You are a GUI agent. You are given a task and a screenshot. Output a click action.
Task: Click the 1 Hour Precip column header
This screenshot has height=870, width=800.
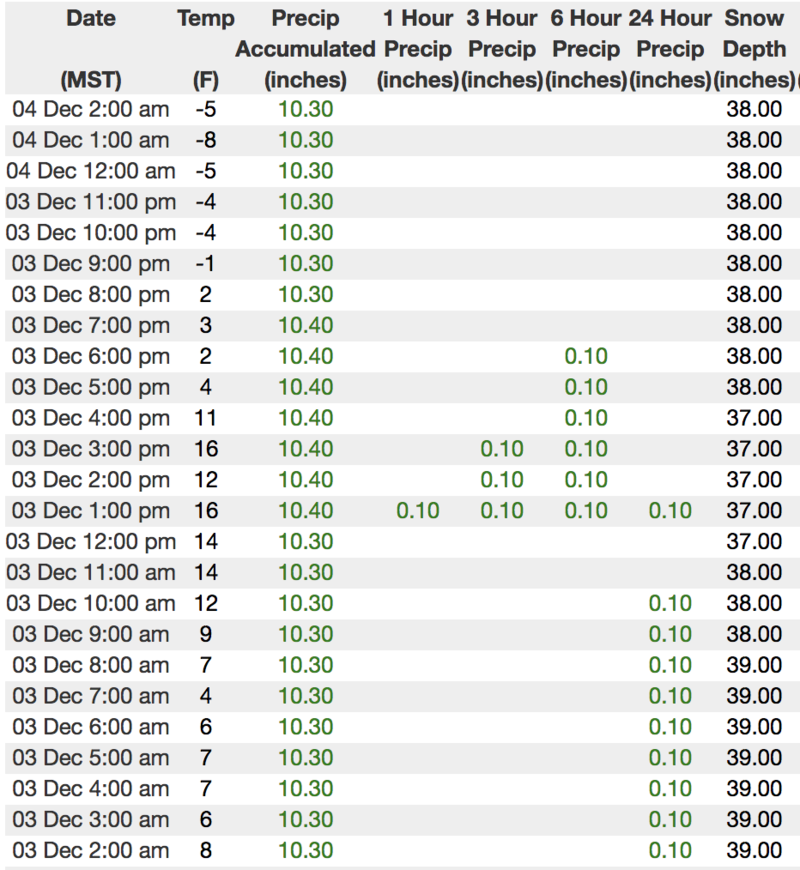(417, 48)
